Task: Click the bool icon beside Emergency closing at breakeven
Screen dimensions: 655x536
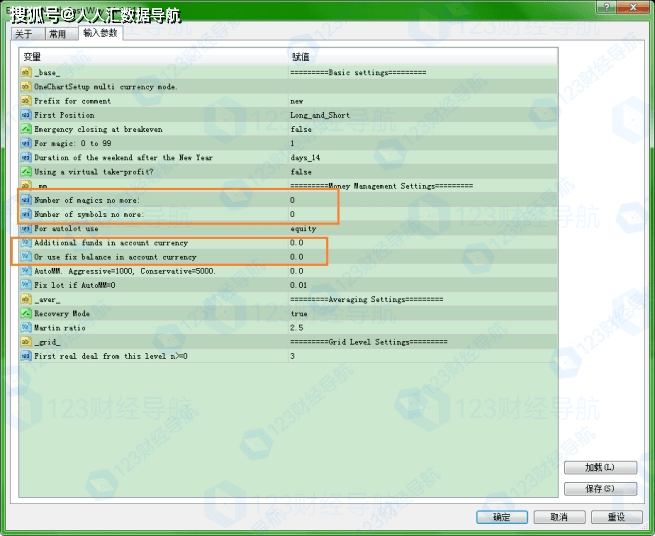Action: click(26, 129)
